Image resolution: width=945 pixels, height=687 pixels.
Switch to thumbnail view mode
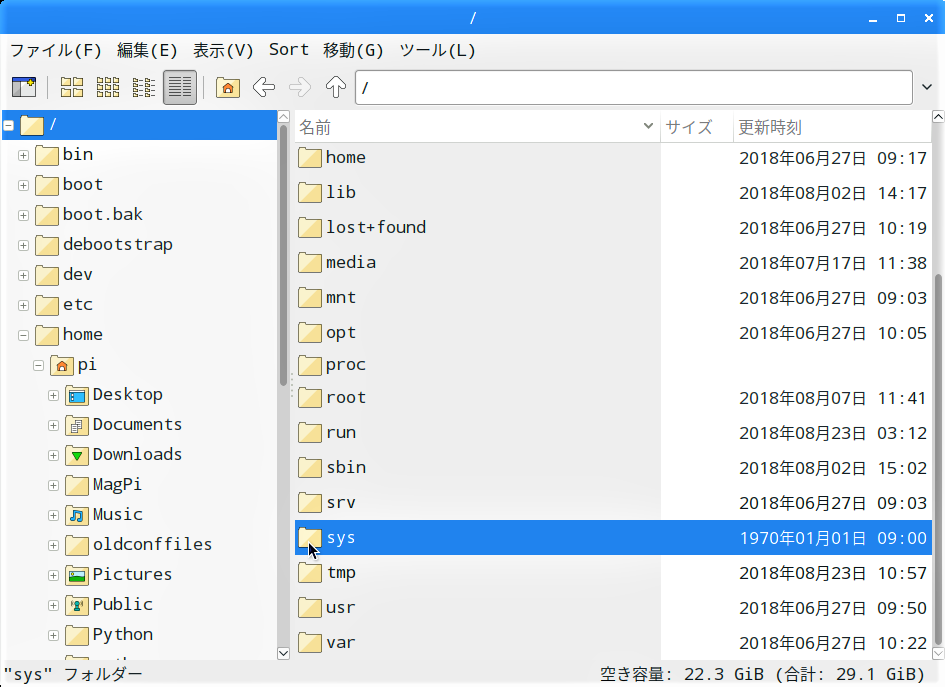[x=108, y=87]
